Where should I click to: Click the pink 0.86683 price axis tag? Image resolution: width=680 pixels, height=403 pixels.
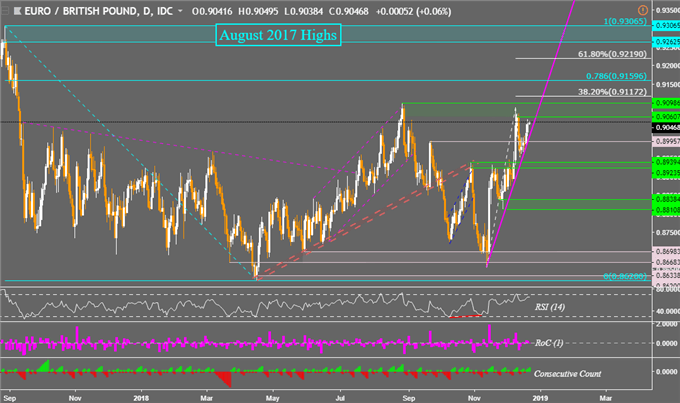[666, 262]
